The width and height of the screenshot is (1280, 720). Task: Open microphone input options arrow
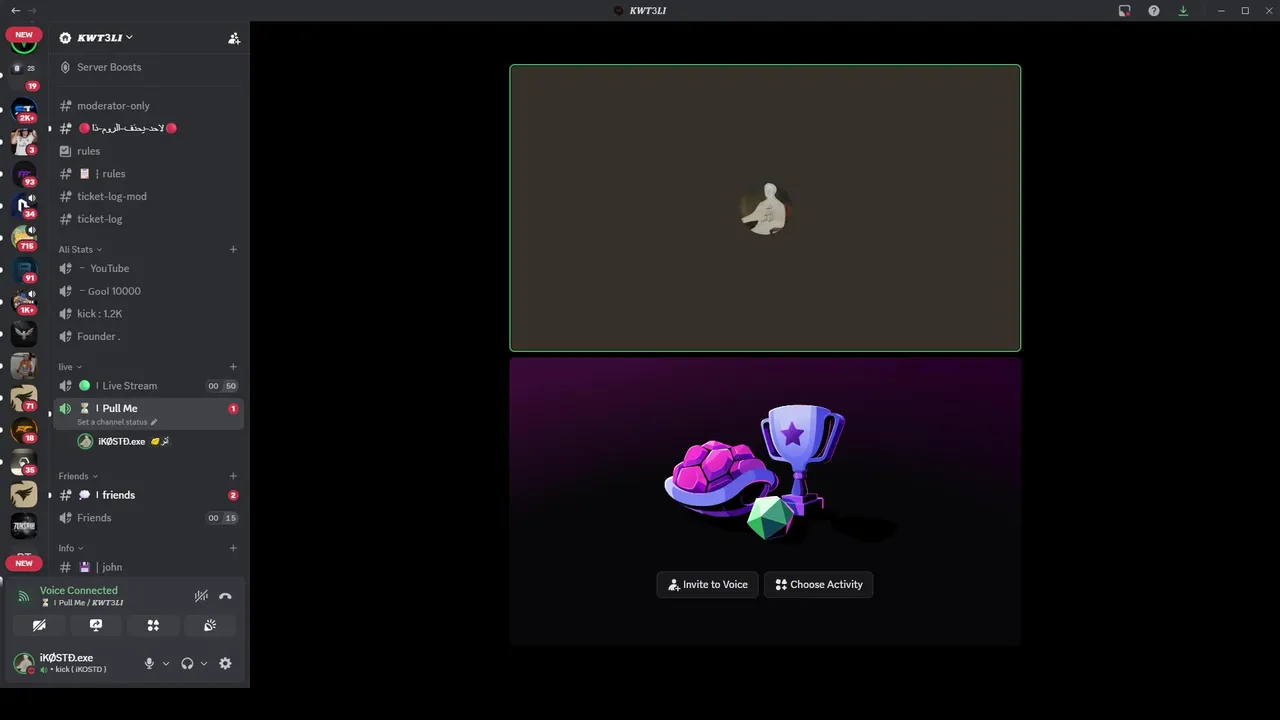[x=166, y=663]
